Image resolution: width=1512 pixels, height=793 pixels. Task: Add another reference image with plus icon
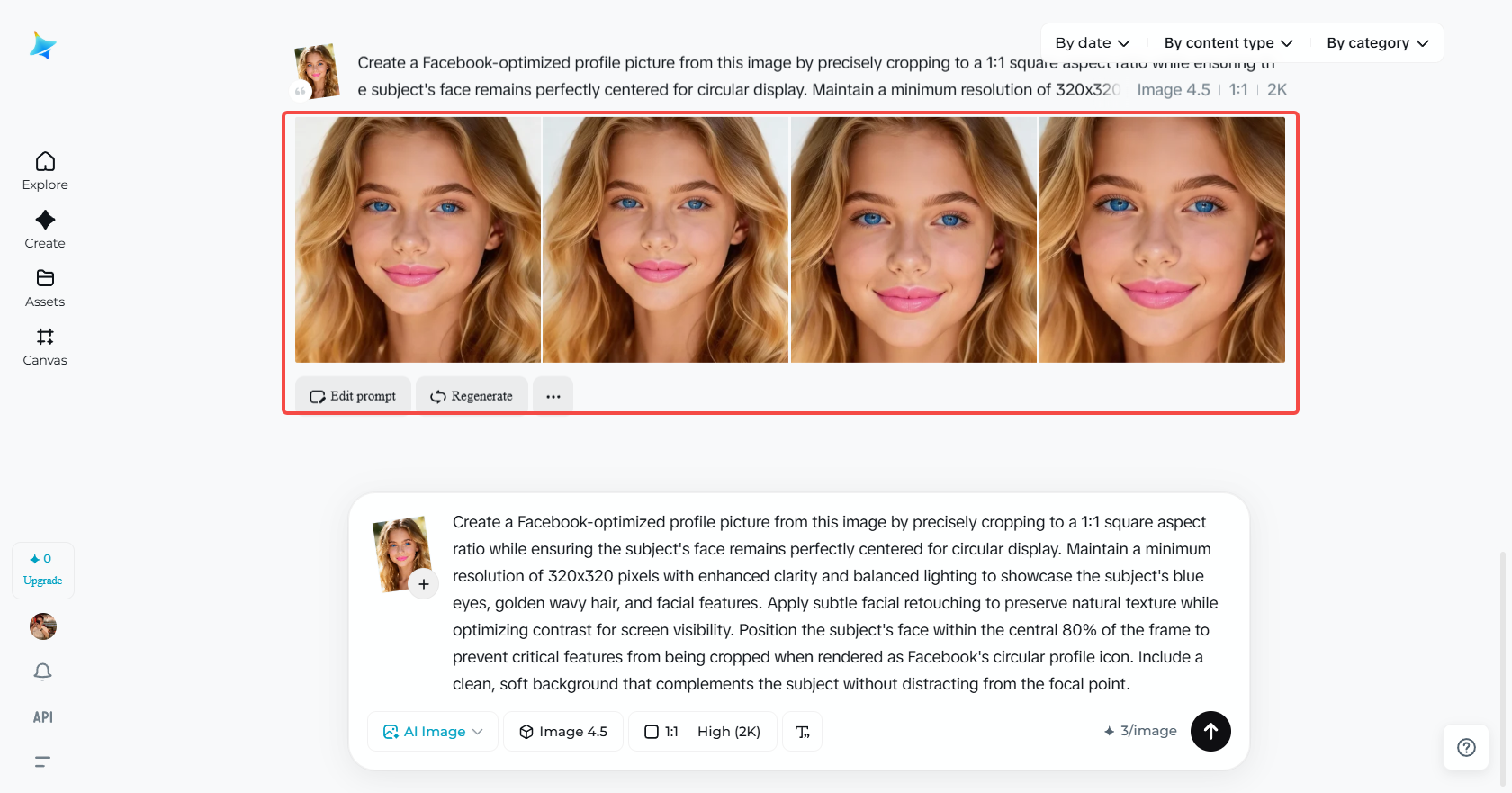click(424, 584)
